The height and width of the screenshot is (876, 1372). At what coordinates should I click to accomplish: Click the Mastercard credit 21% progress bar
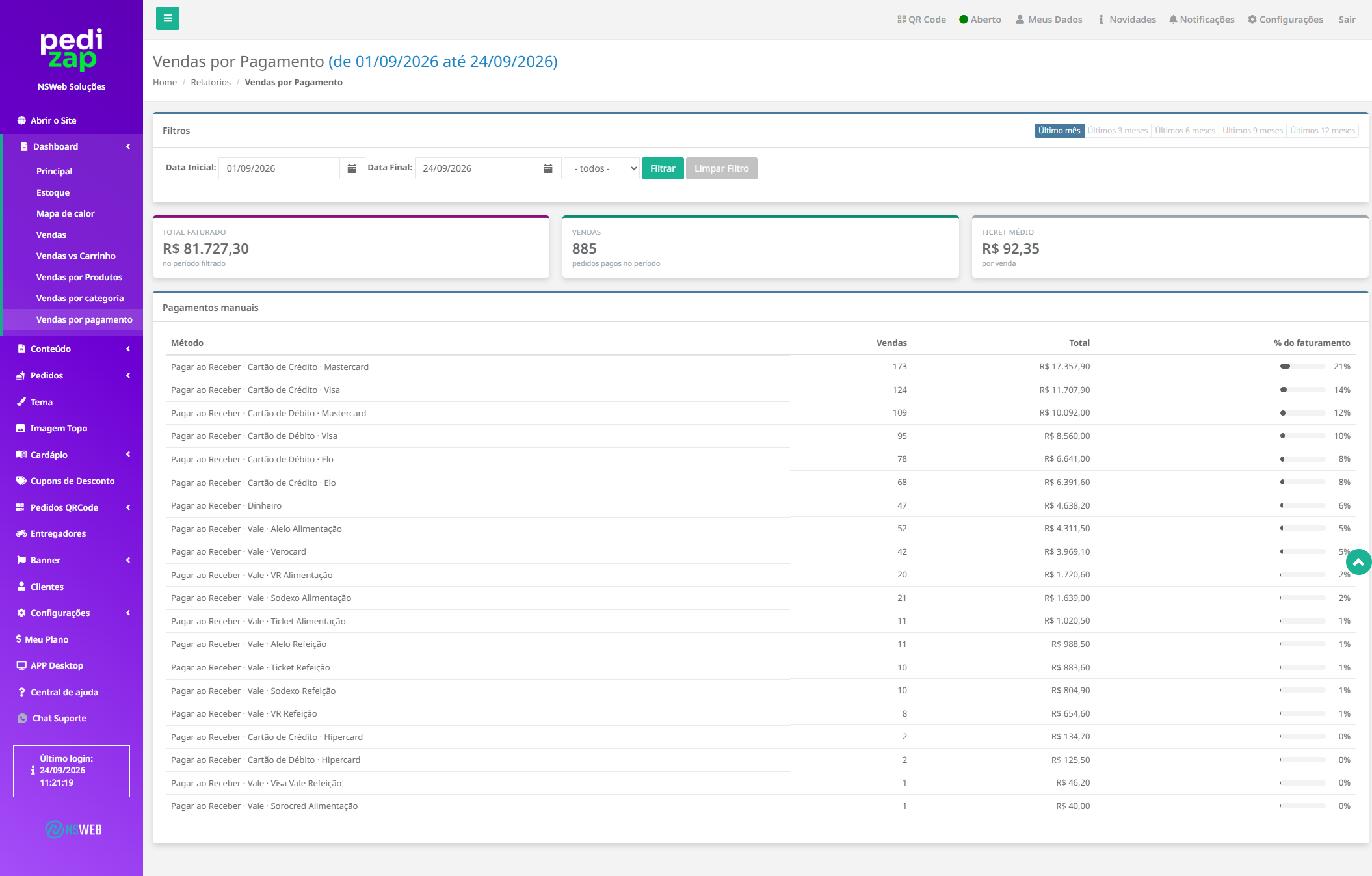tap(1302, 367)
